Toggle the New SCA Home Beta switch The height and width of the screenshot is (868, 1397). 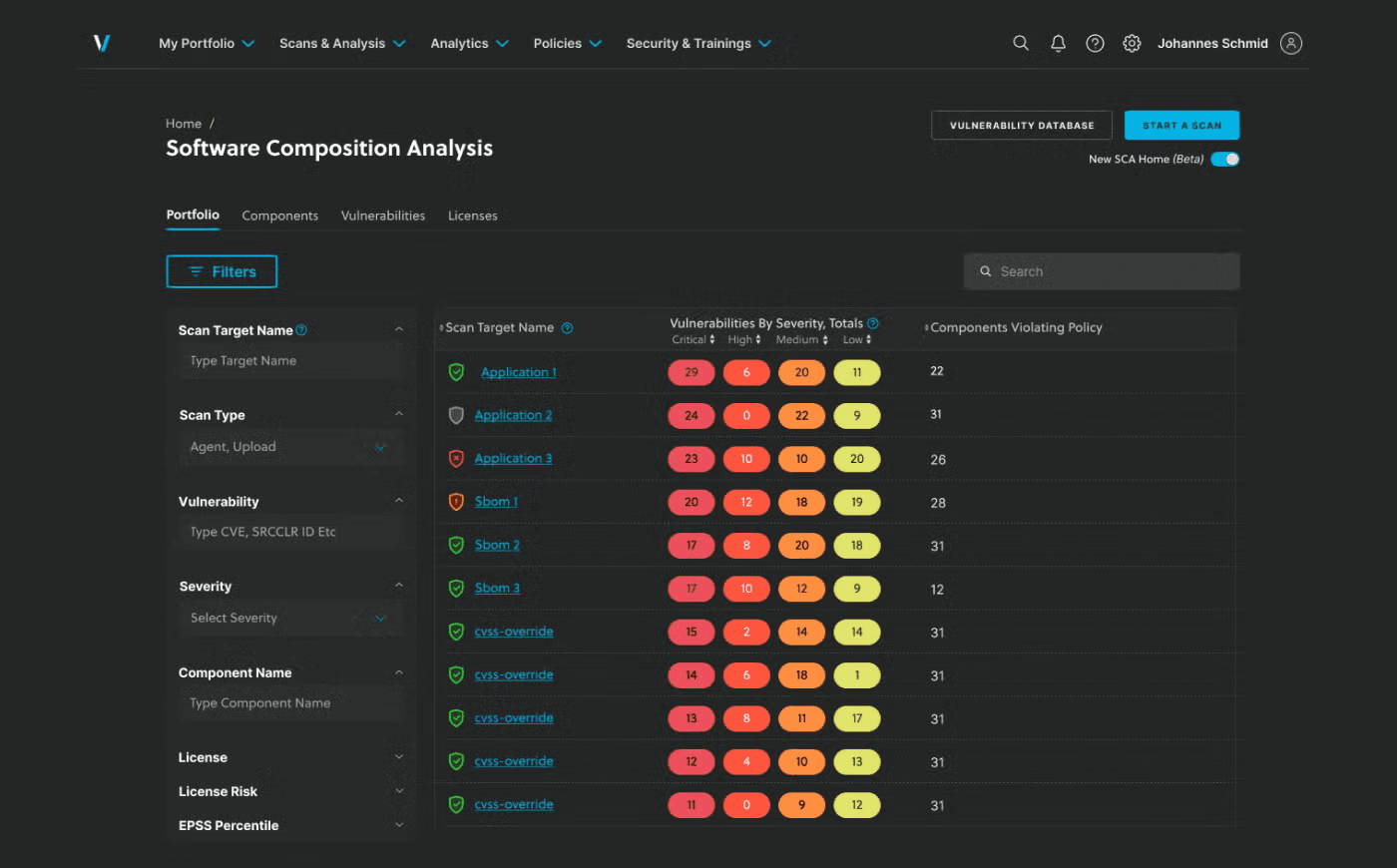pyautogui.click(x=1225, y=159)
